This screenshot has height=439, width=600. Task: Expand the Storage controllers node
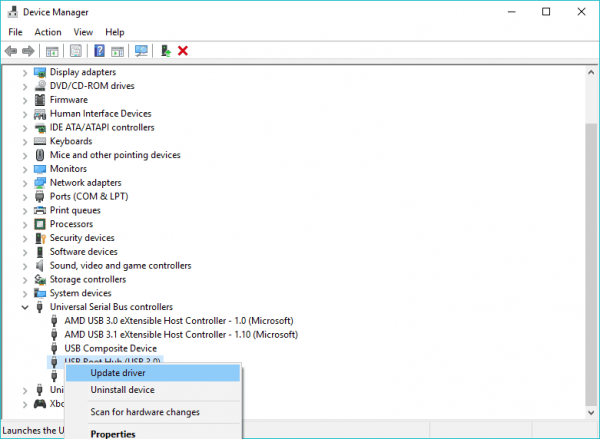point(25,280)
